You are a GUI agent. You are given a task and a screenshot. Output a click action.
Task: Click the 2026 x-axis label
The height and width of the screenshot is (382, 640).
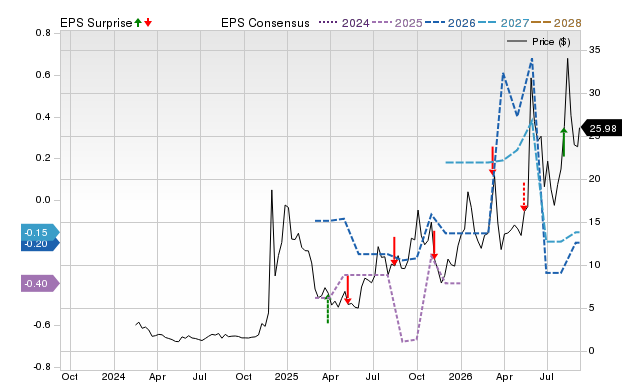coord(460,376)
